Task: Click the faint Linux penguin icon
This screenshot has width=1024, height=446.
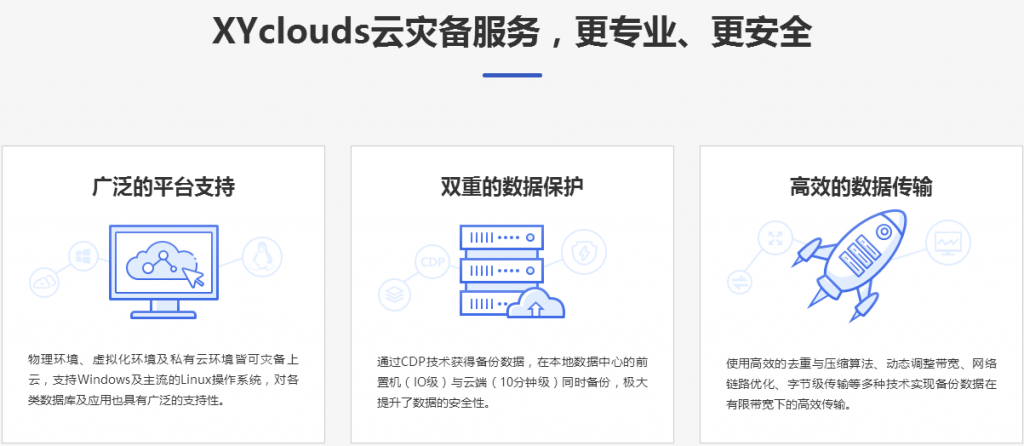Action: (261, 255)
